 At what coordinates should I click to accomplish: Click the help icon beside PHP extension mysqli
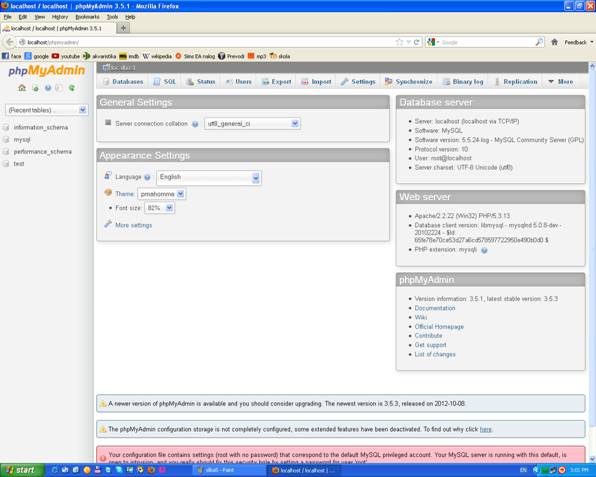(x=484, y=250)
